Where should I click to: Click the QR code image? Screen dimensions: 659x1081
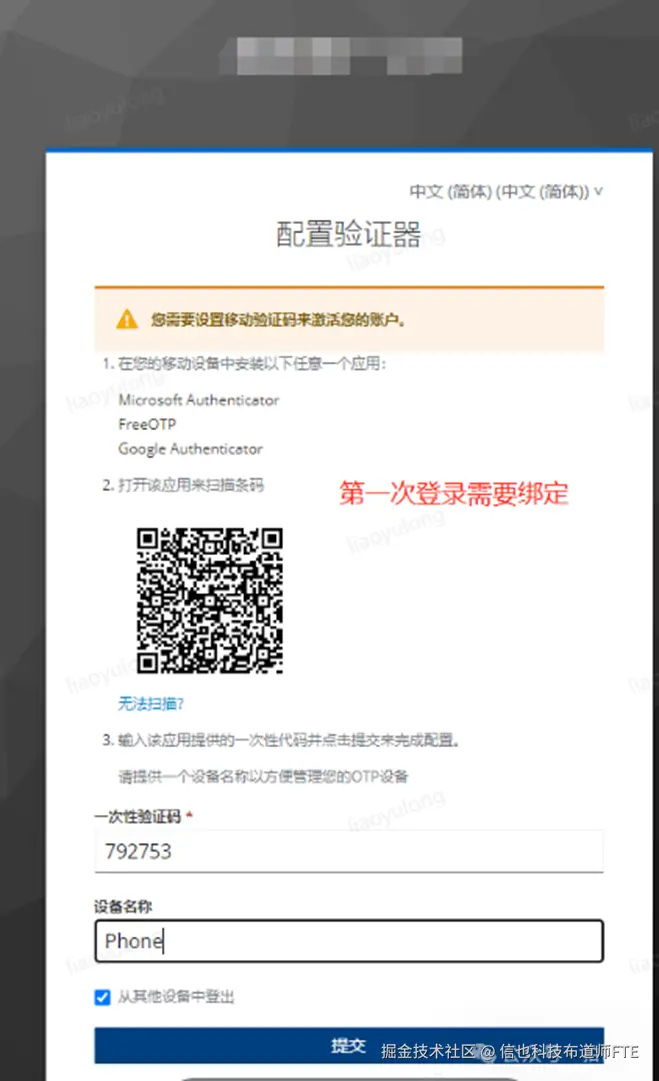[x=210, y=600]
